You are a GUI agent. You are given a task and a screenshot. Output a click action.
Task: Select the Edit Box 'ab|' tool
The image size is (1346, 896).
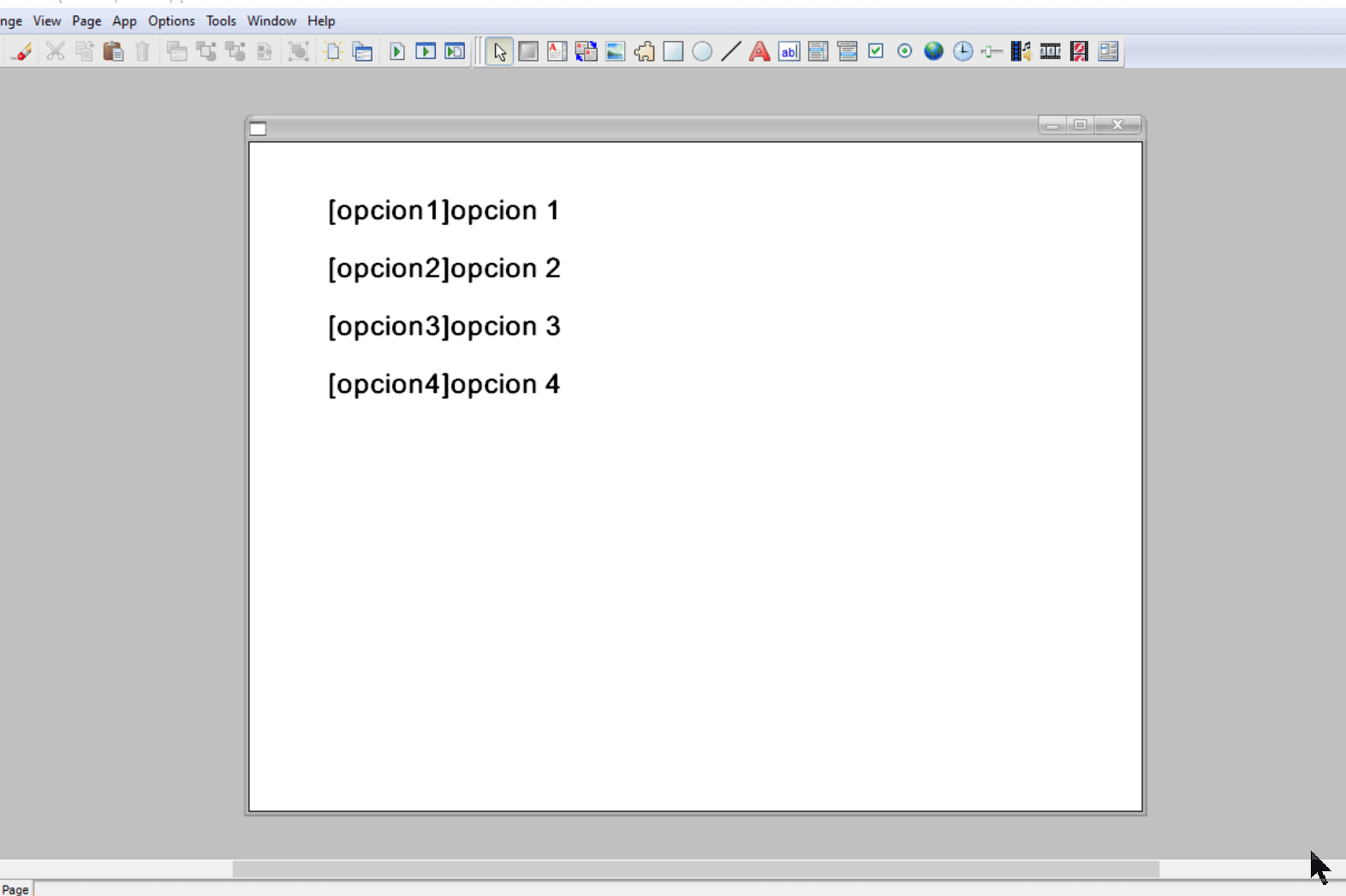[x=789, y=51]
